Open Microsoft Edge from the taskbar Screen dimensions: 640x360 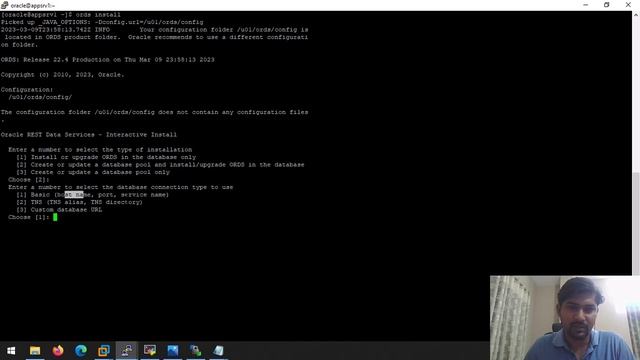click(81, 351)
